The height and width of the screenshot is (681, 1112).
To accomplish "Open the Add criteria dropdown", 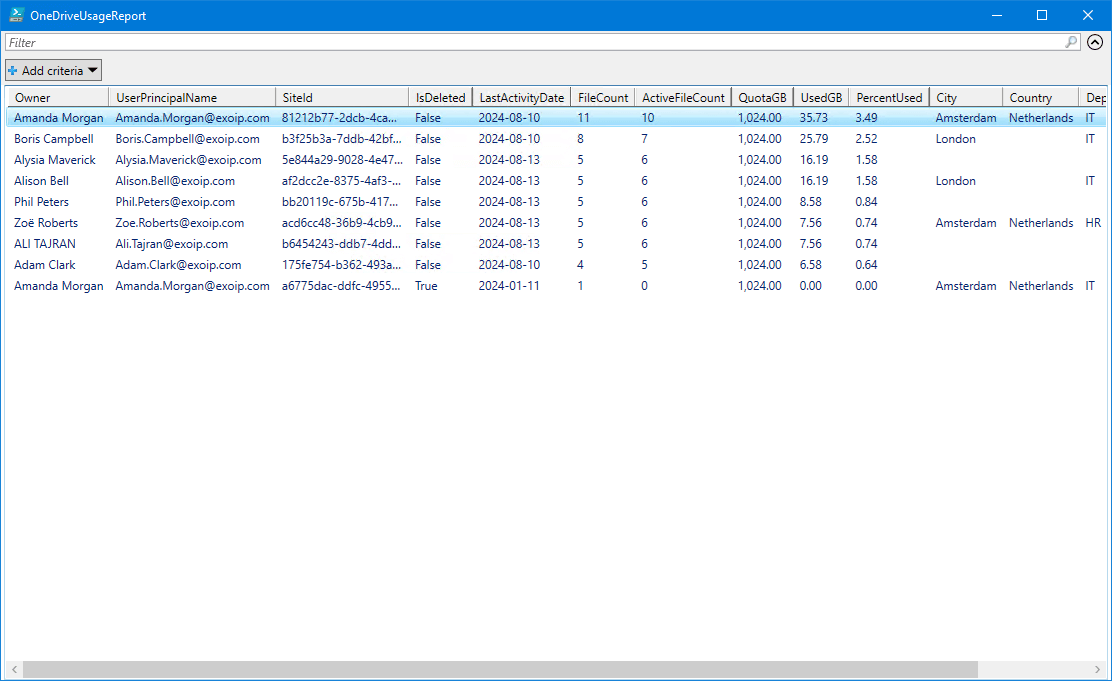I will tap(54, 70).
